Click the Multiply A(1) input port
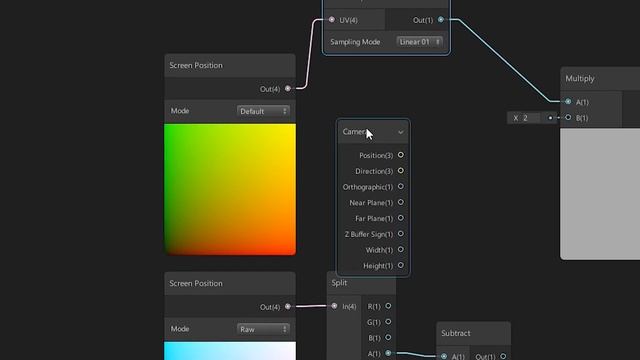This screenshot has height=360, width=640. tap(568, 101)
